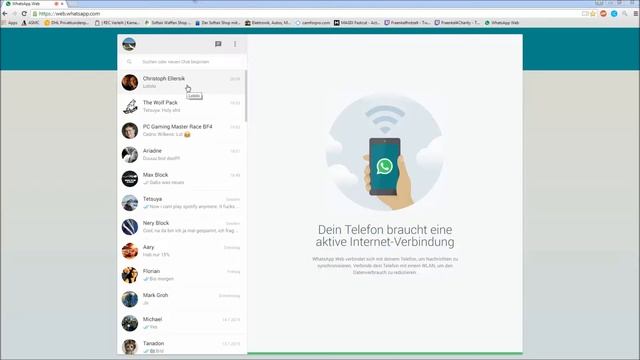
Task: Open the Aary conversation
Action: point(182,251)
